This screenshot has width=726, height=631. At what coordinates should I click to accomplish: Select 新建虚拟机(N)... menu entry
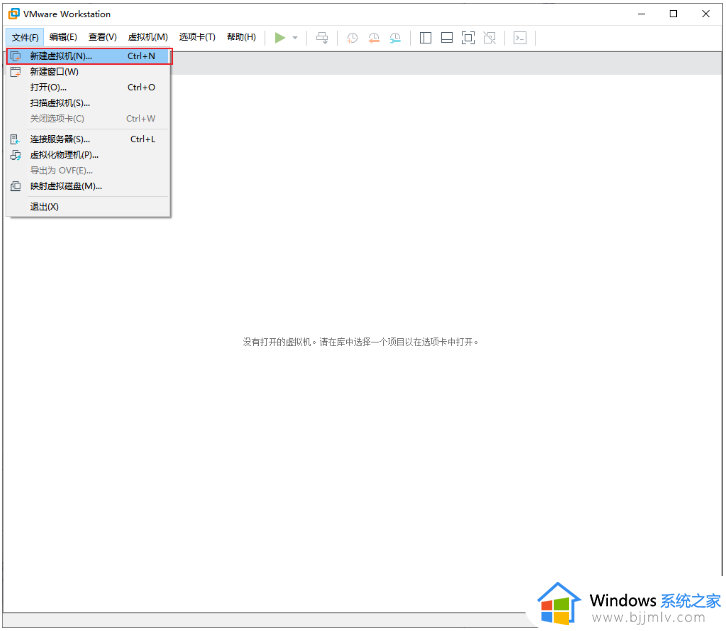click(x=89, y=56)
